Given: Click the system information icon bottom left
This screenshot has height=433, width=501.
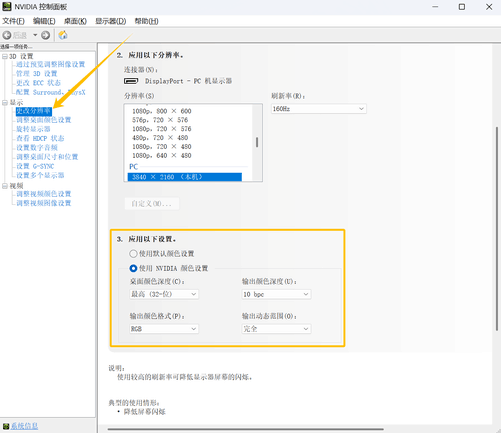Looking at the screenshot, I should click(x=6, y=426).
